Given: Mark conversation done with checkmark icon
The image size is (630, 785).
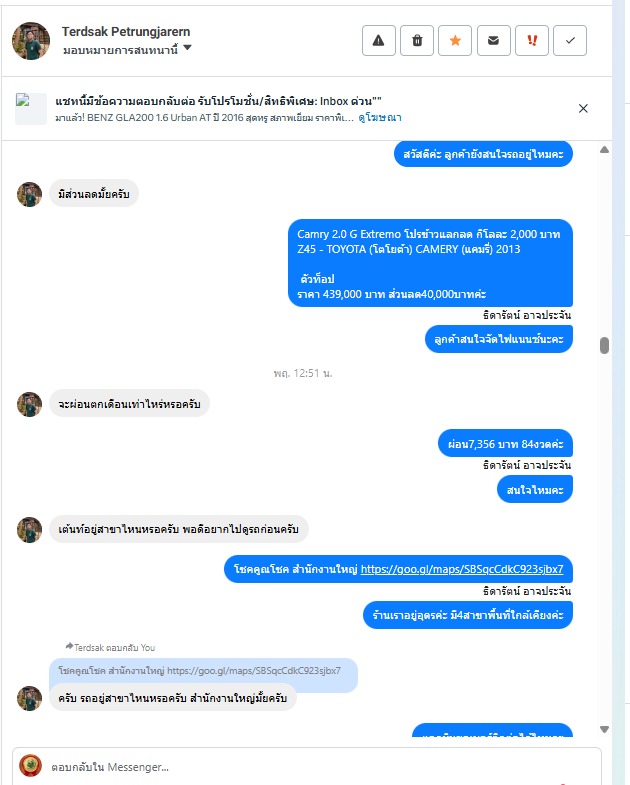Looking at the screenshot, I should pyautogui.click(x=570, y=41).
